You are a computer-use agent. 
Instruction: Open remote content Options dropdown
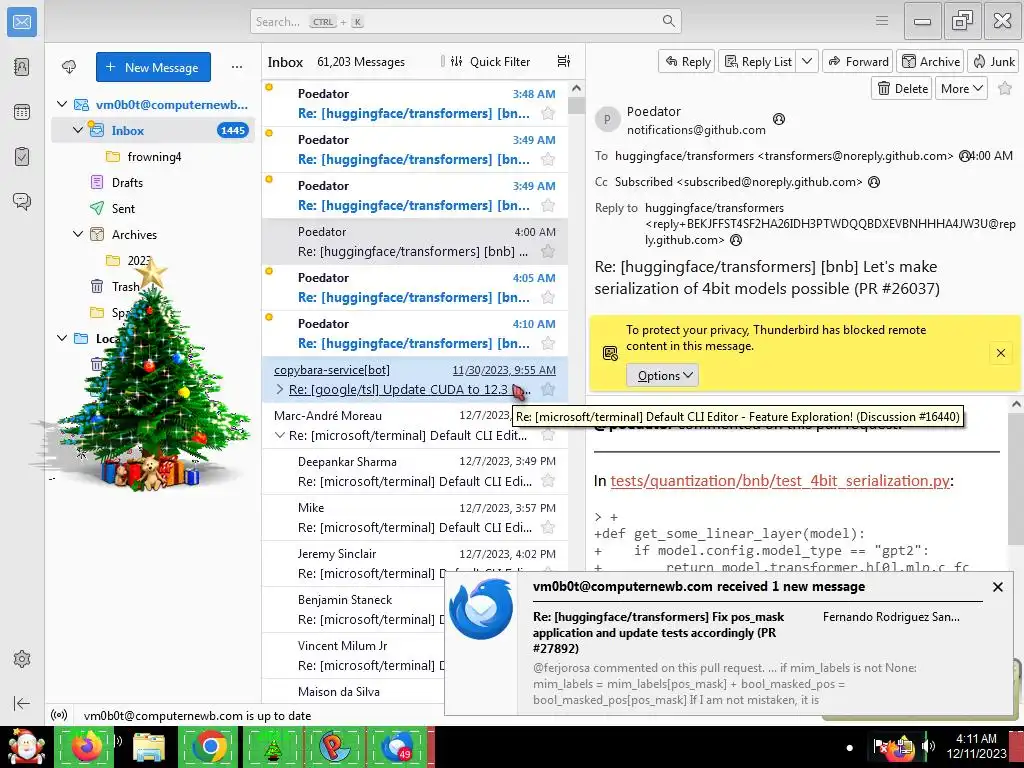[662, 376]
